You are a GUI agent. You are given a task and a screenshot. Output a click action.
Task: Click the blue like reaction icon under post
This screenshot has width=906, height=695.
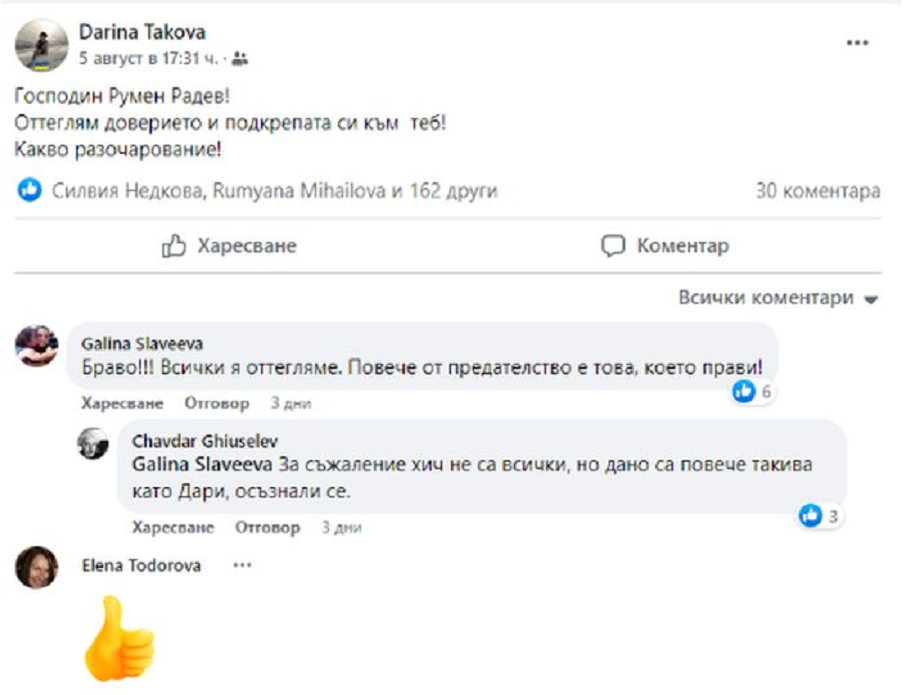pos(33,190)
